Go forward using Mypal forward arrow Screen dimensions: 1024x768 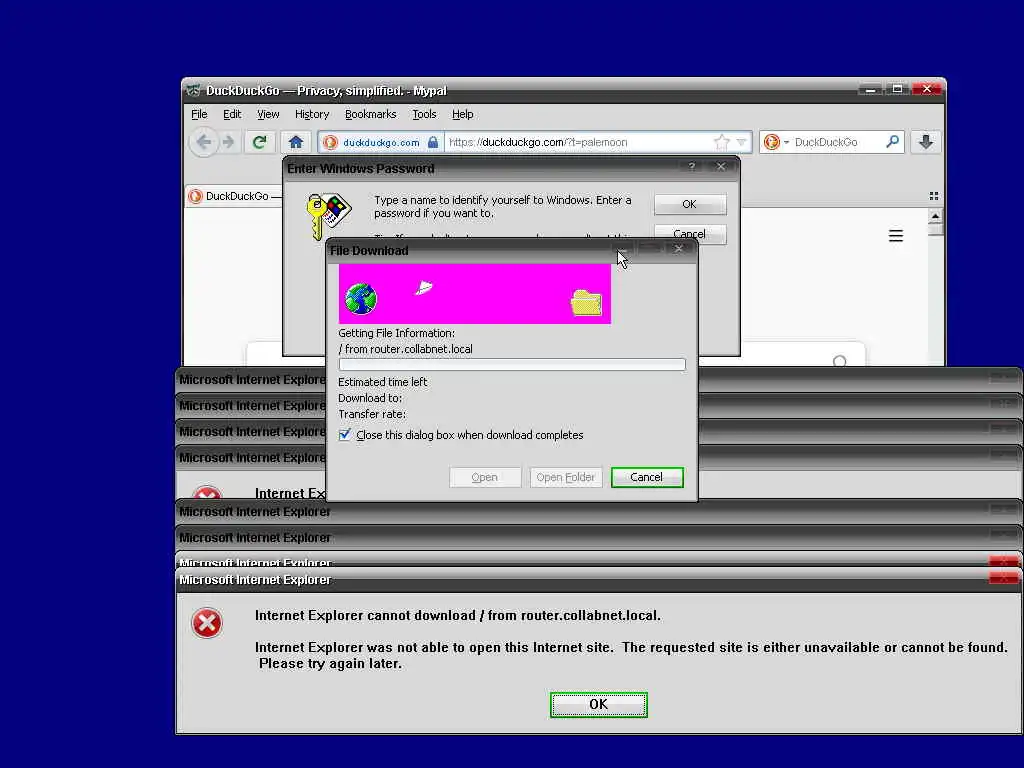228,142
